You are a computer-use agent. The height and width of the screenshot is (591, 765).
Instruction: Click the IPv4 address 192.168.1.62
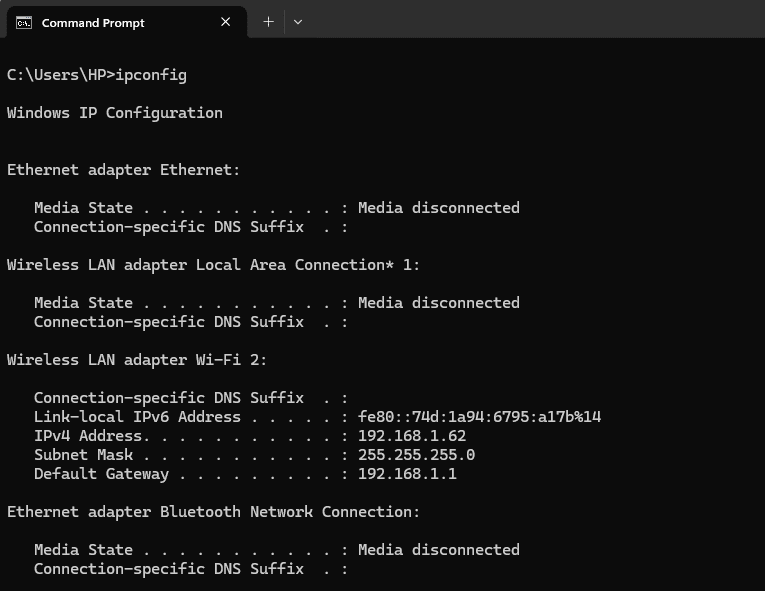(412, 436)
